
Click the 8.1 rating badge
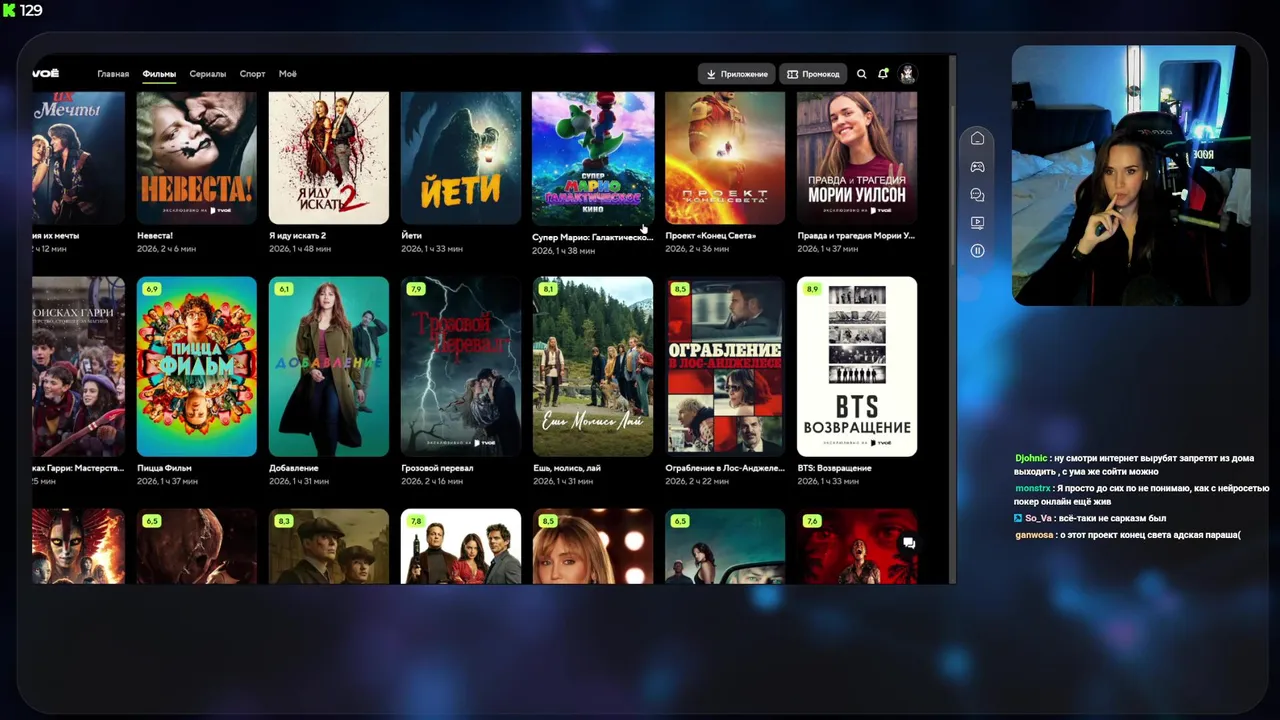coord(548,289)
